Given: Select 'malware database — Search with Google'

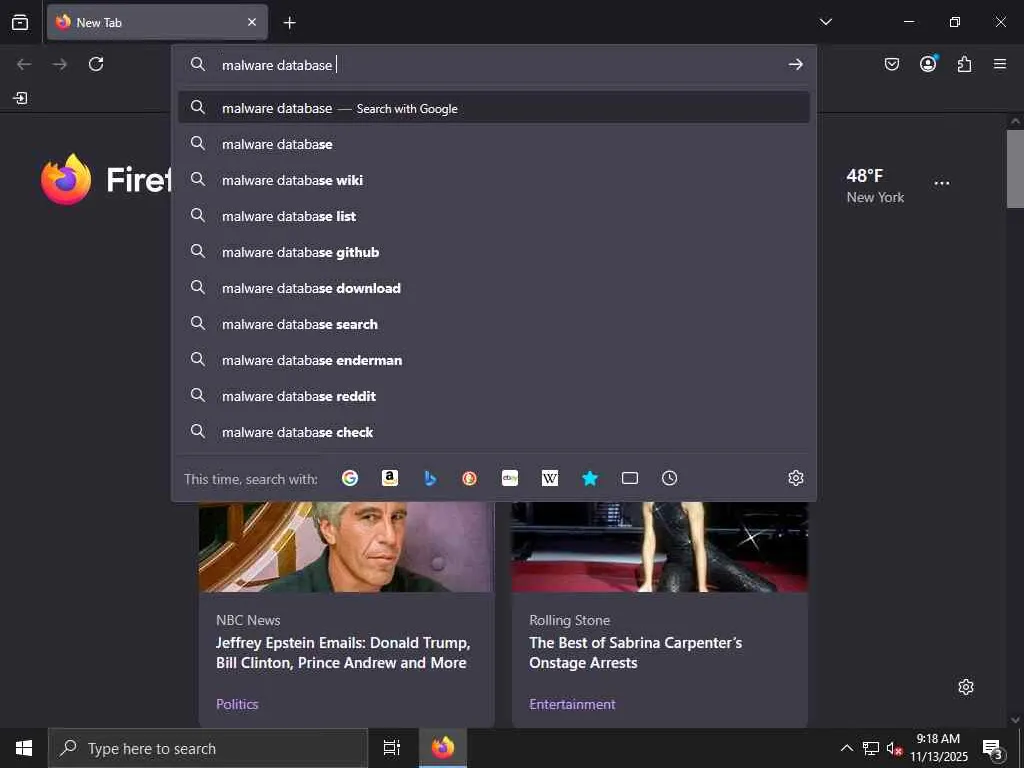Looking at the screenshot, I should pos(494,108).
